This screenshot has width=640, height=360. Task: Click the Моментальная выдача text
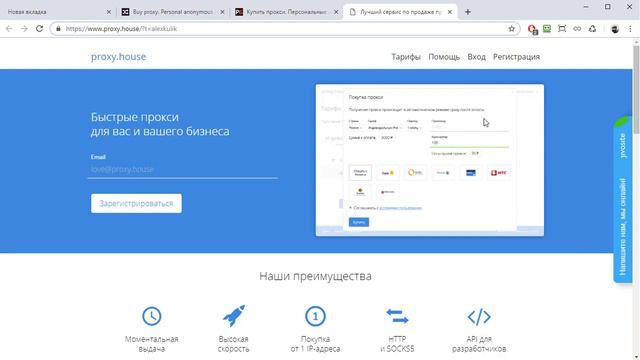tap(151, 344)
